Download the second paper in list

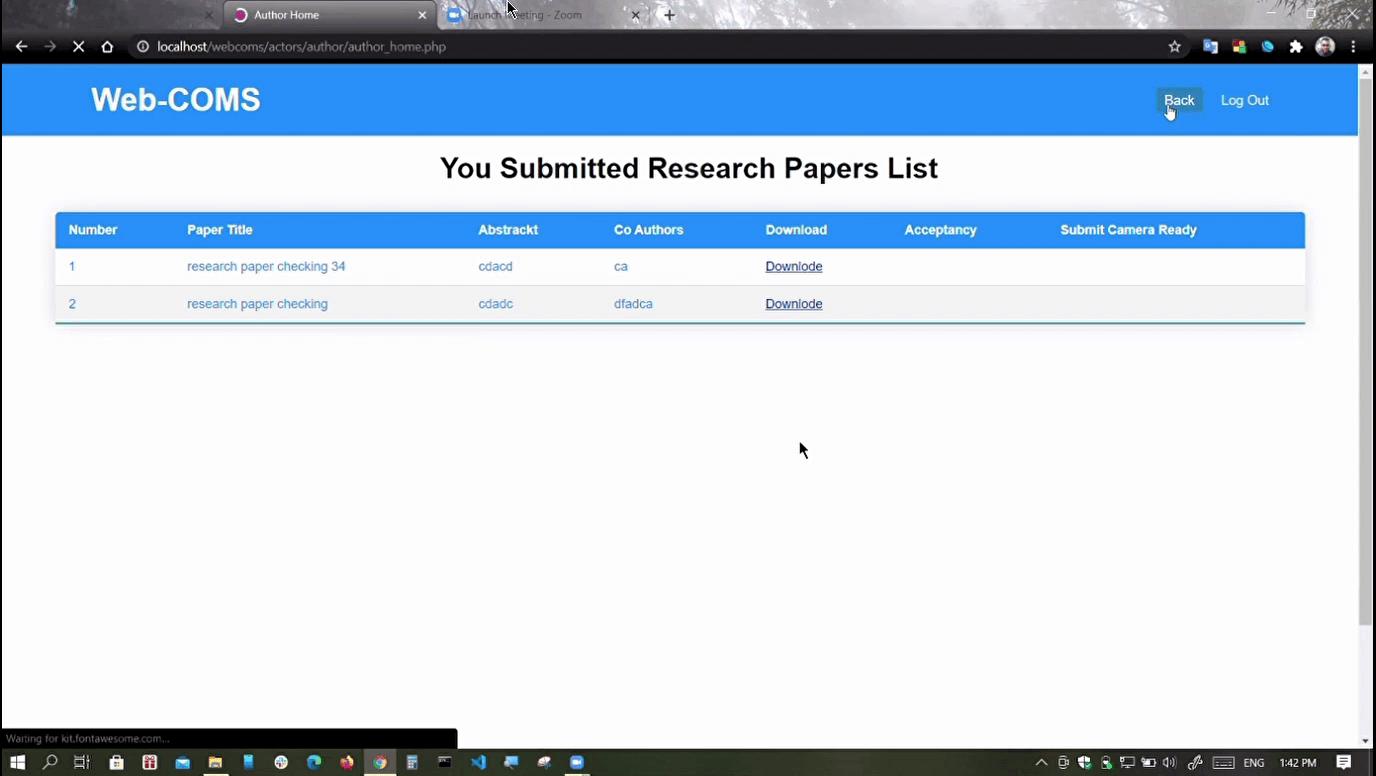793,304
